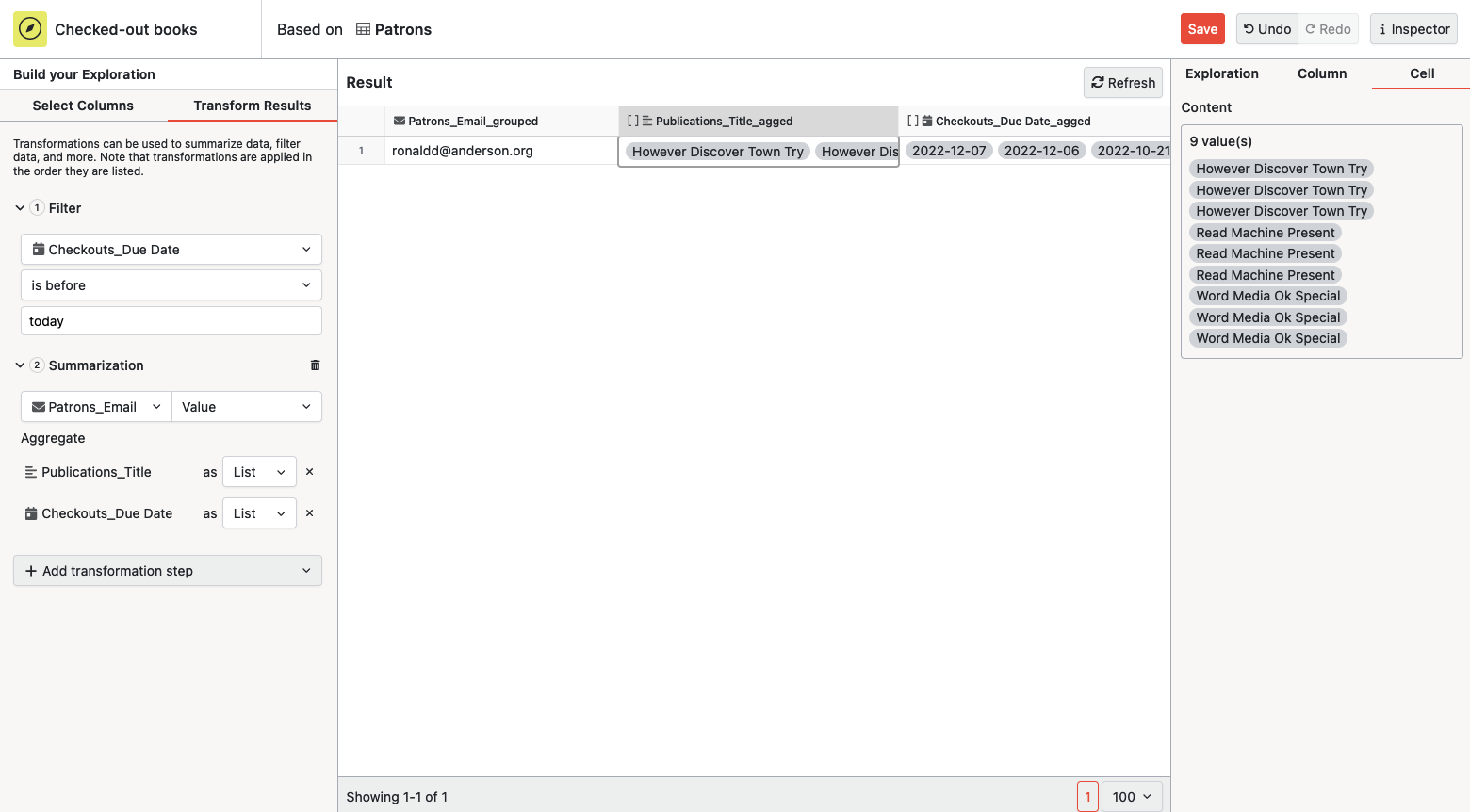Click the exploration compass logo icon
1470x812 pixels.
coord(30,29)
